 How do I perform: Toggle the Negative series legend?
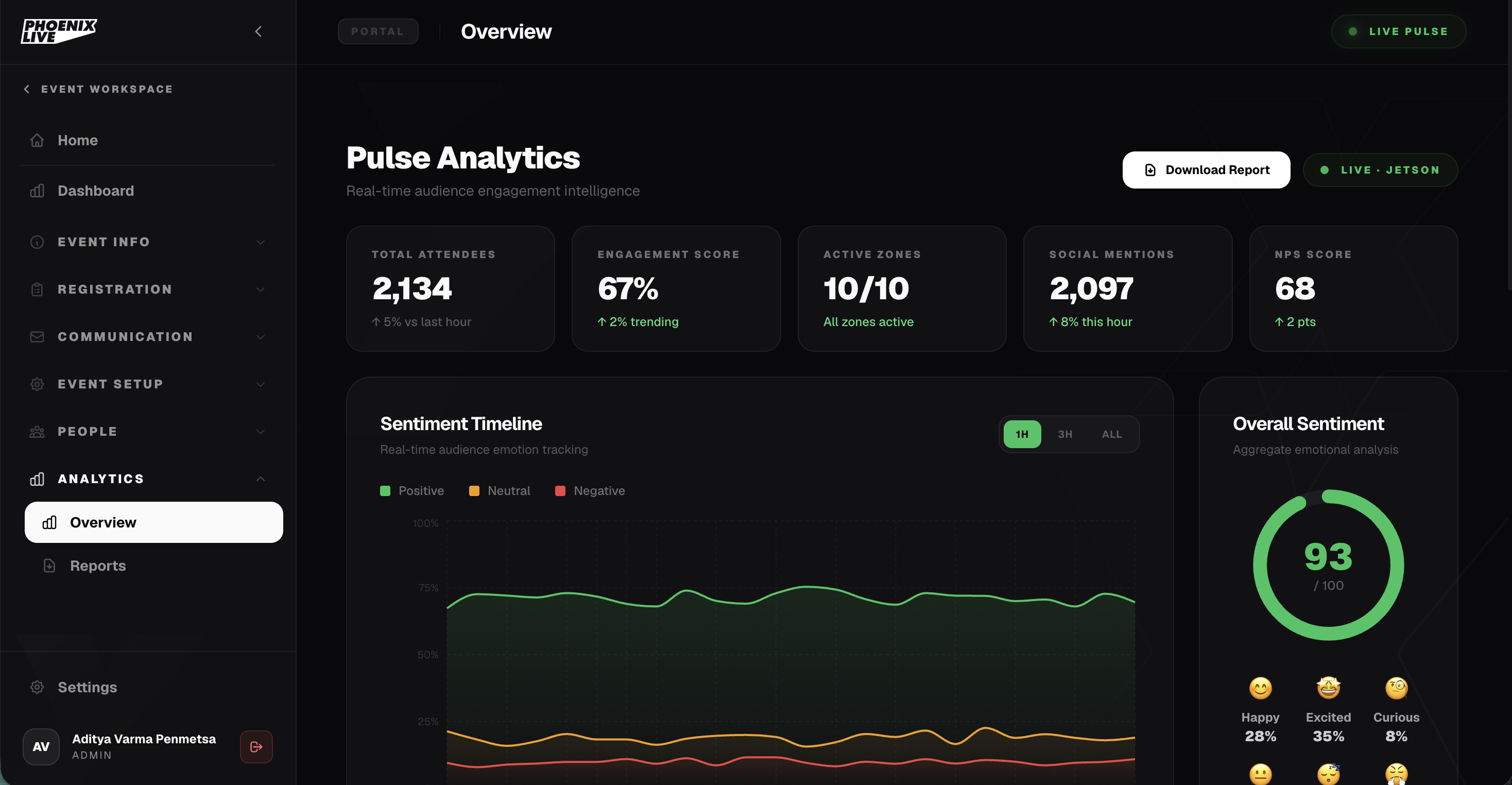590,491
